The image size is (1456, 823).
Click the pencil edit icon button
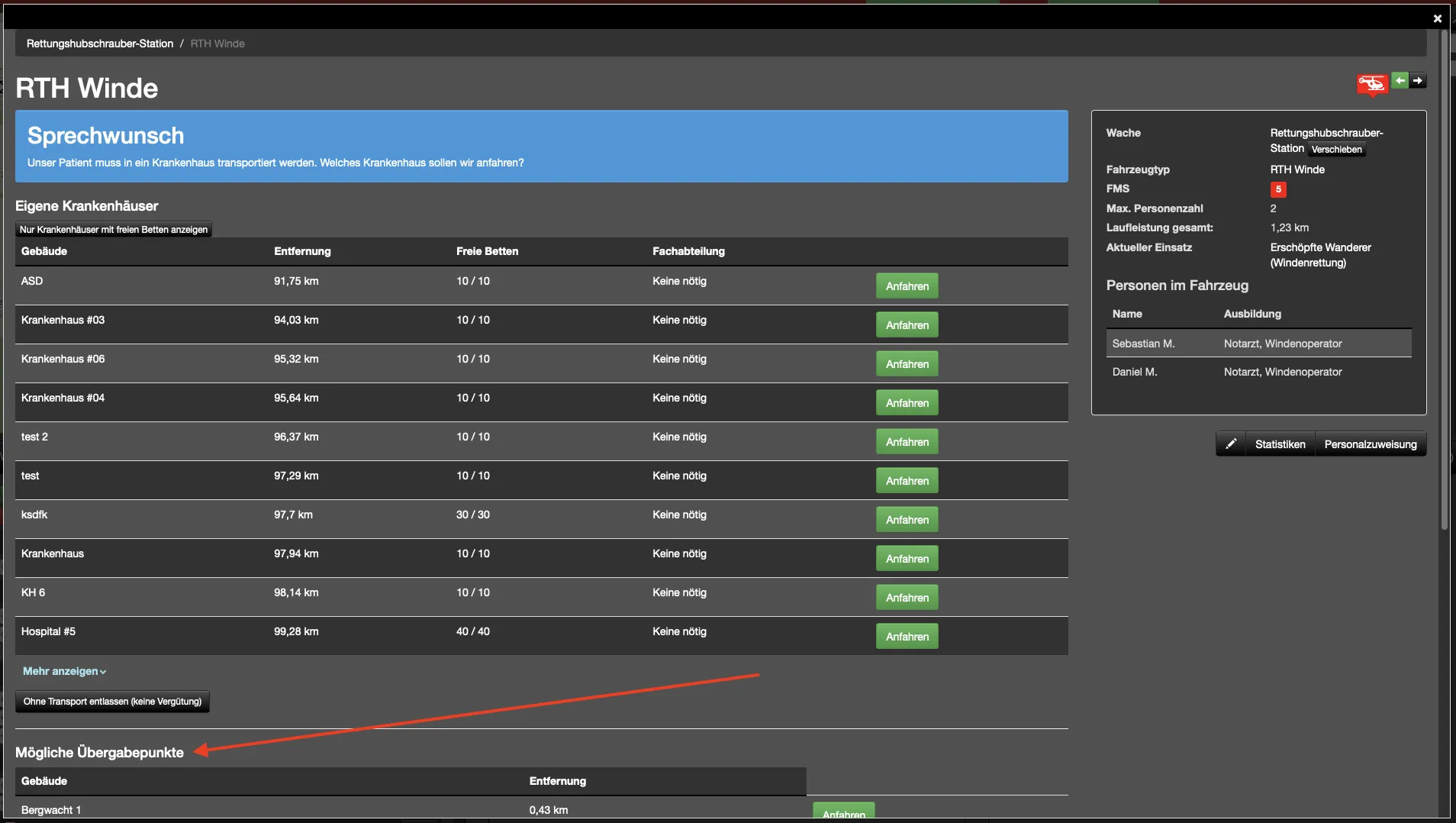pyautogui.click(x=1230, y=444)
